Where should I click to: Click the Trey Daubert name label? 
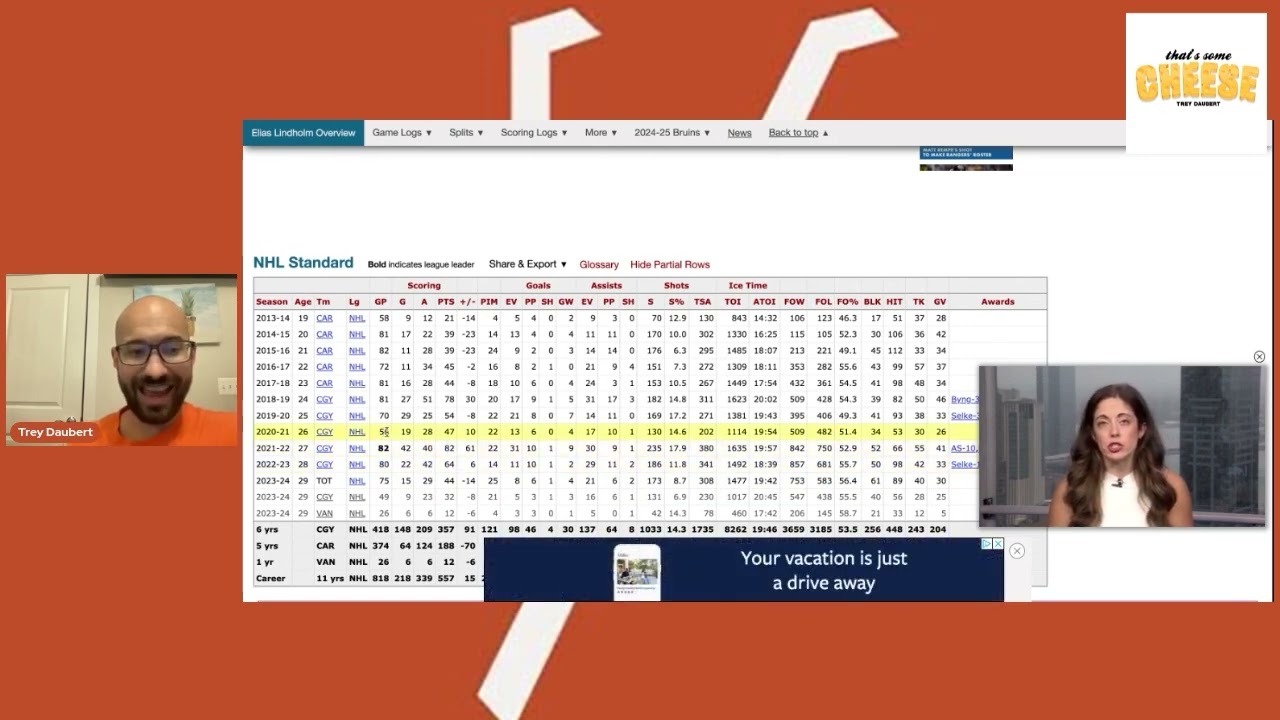[x=55, y=432]
